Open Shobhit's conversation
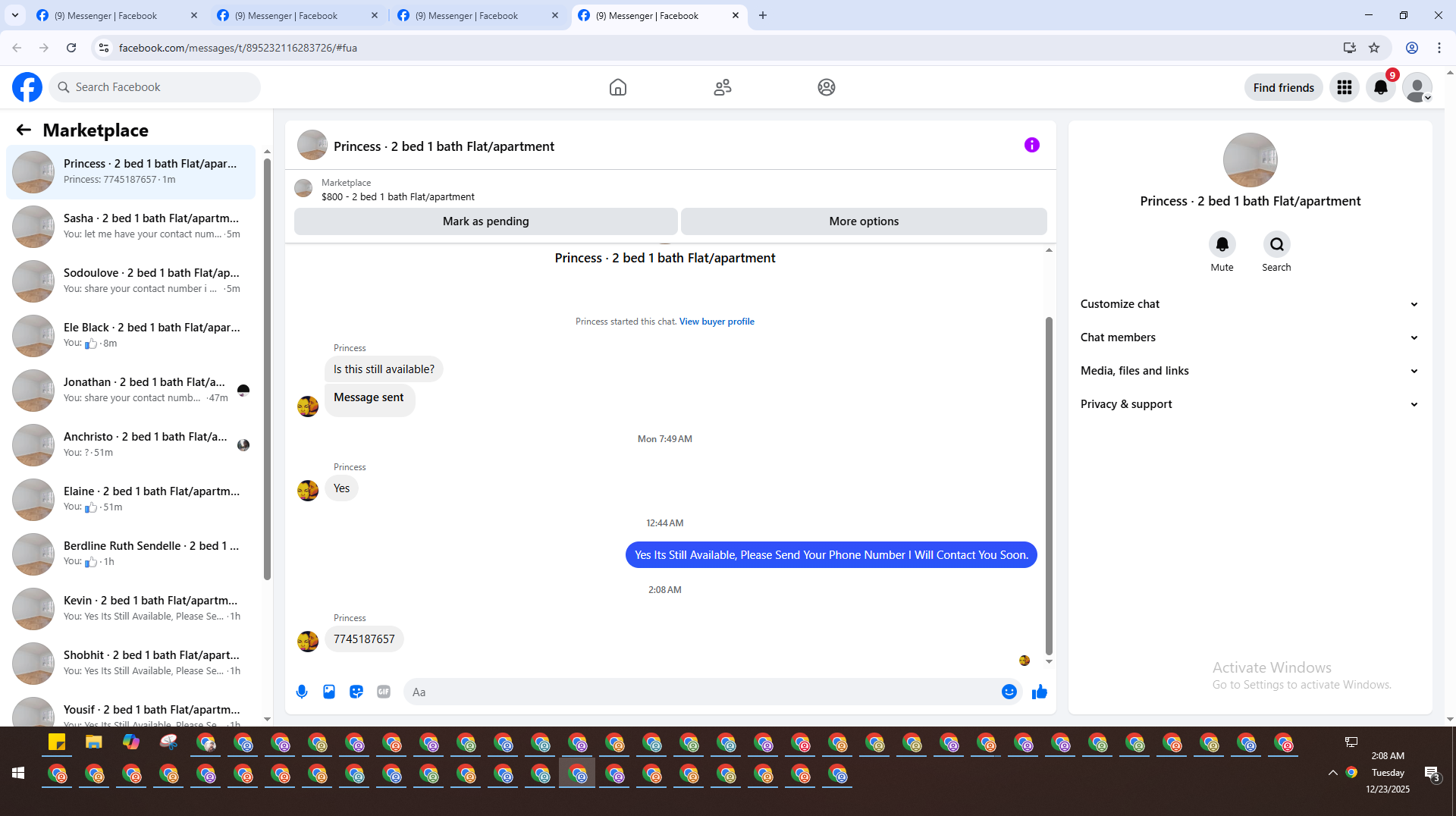Viewport: 1456px width, 816px height. 130,663
